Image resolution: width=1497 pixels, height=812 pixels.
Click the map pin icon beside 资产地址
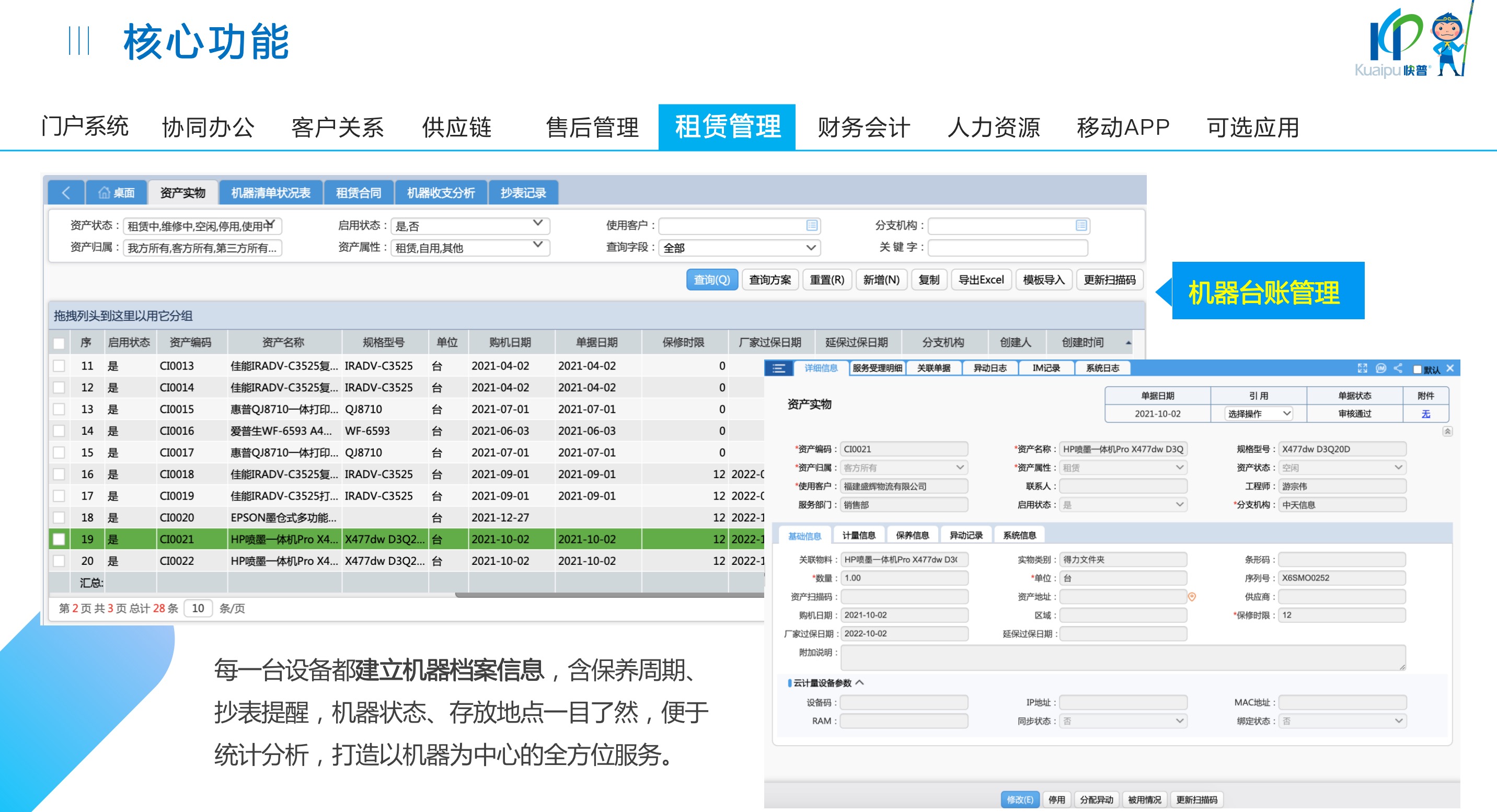click(1191, 597)
